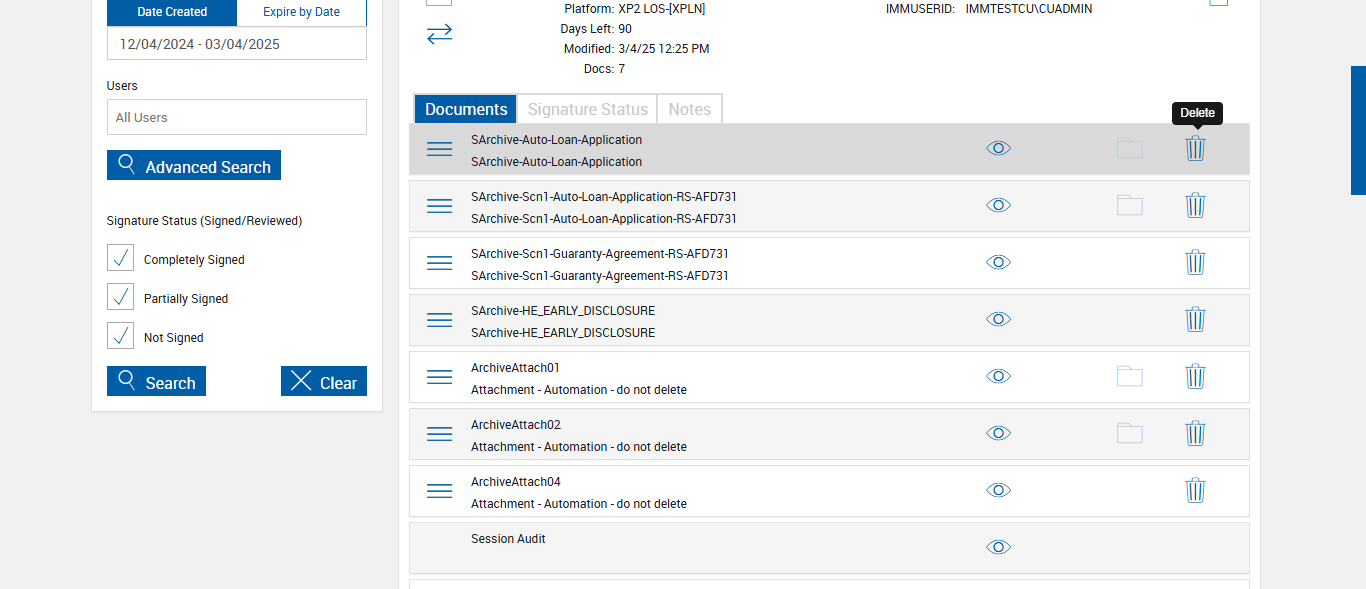Delete SArchive-Auto-Loan-Application document via trash icon
This screenshot has width=1366, height=589.
point(1195,148)
